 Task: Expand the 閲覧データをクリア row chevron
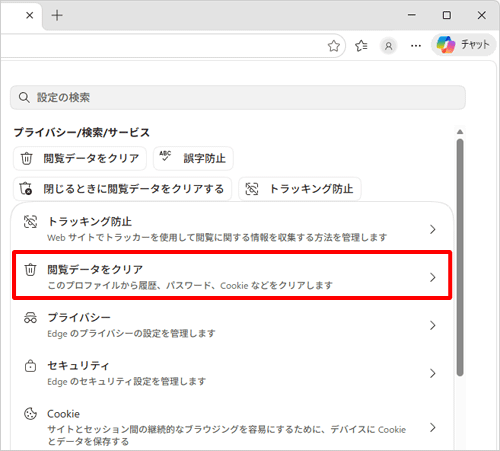(433, 277)
